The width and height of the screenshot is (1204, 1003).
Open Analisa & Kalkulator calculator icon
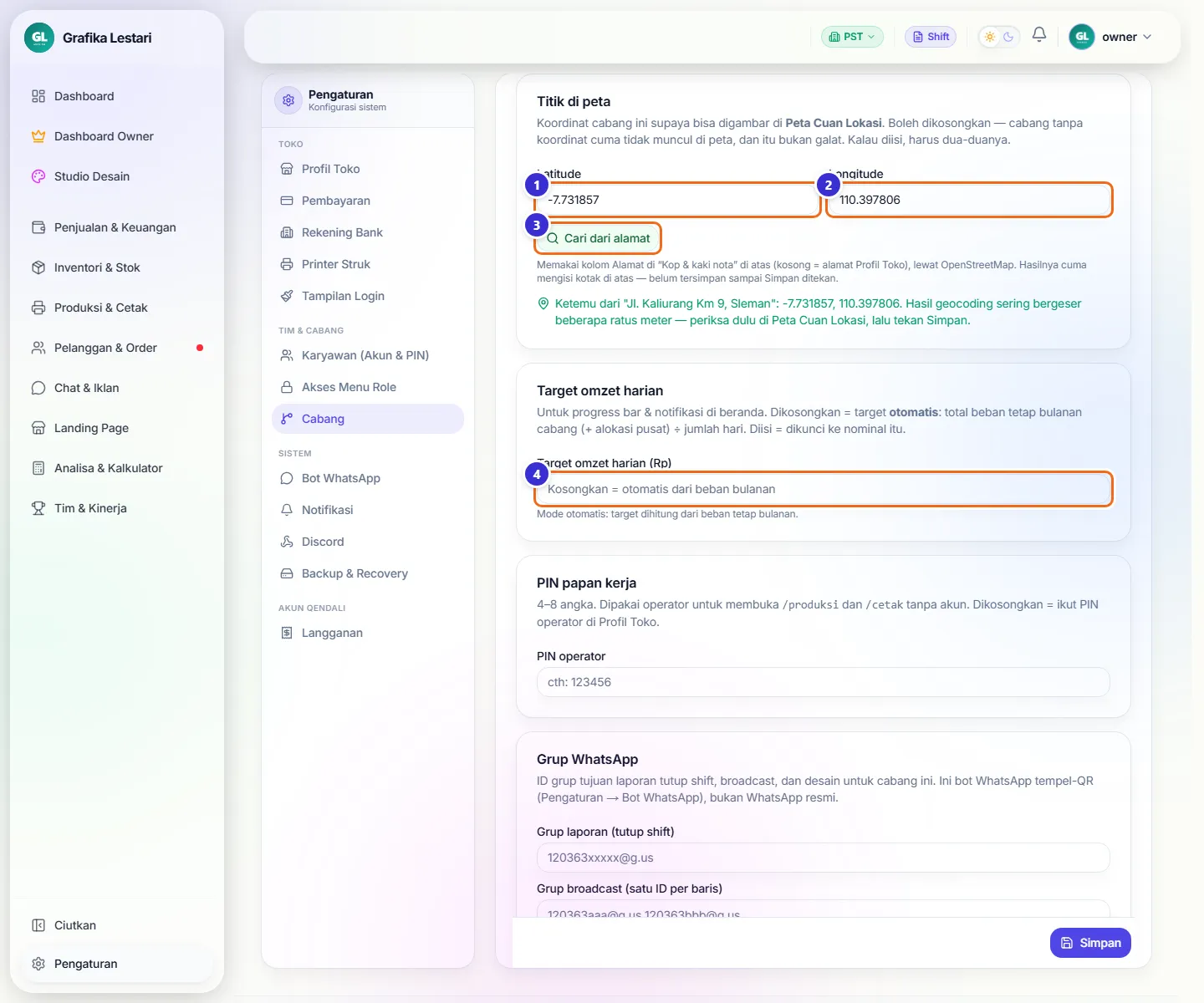point(38,468)
